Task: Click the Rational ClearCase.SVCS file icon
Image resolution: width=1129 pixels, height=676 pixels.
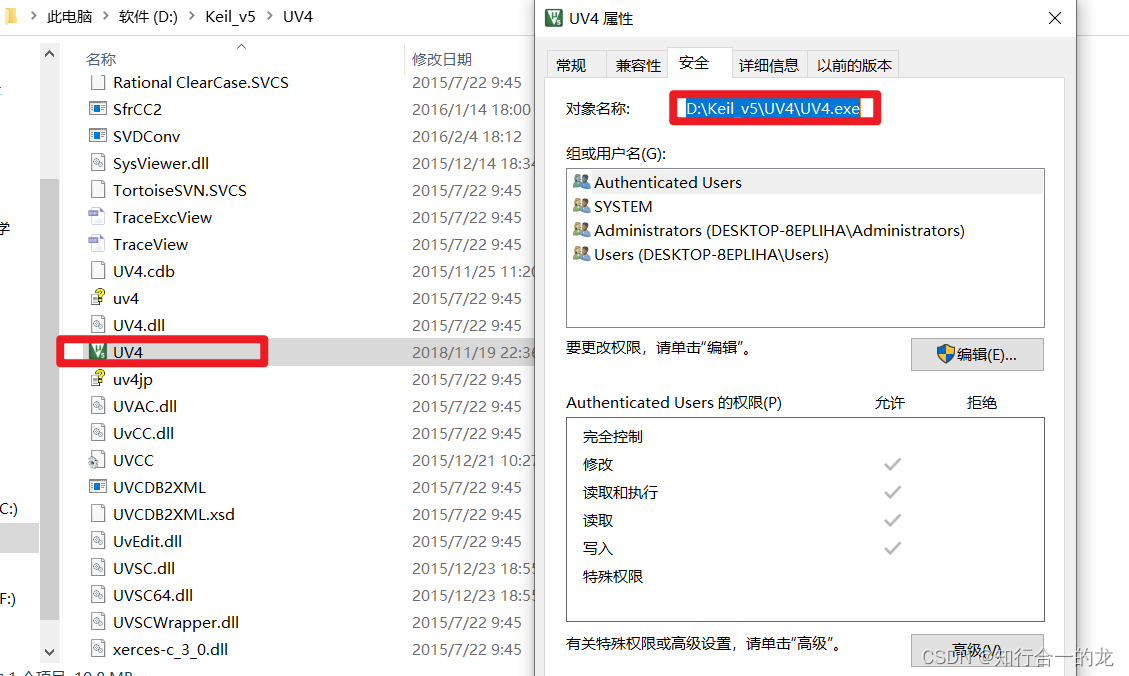Action: tap(98, 82)
